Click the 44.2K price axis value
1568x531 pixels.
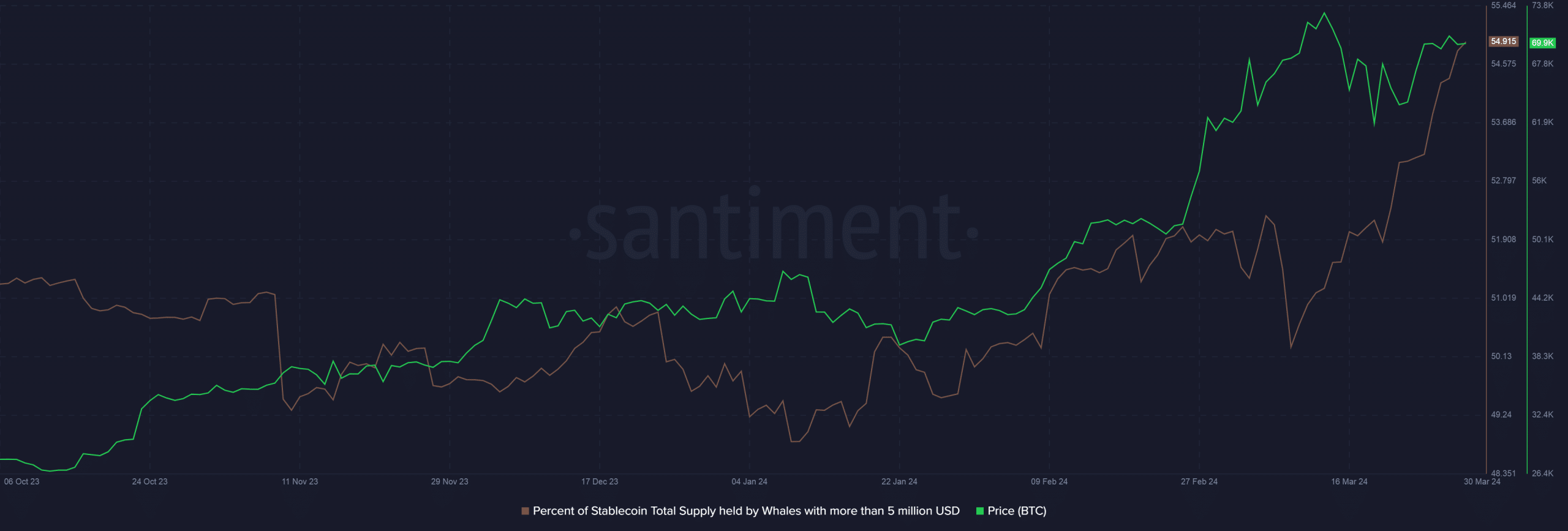pos(1542,298)
